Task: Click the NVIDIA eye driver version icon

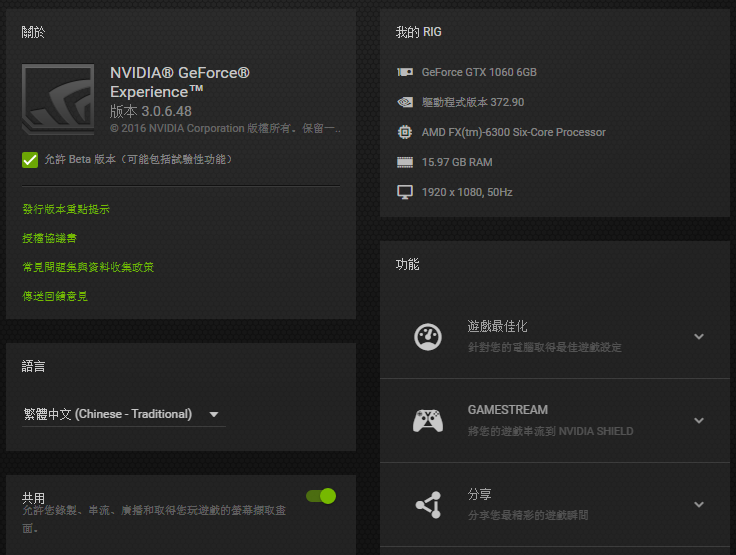Action: tap(405, 102)
